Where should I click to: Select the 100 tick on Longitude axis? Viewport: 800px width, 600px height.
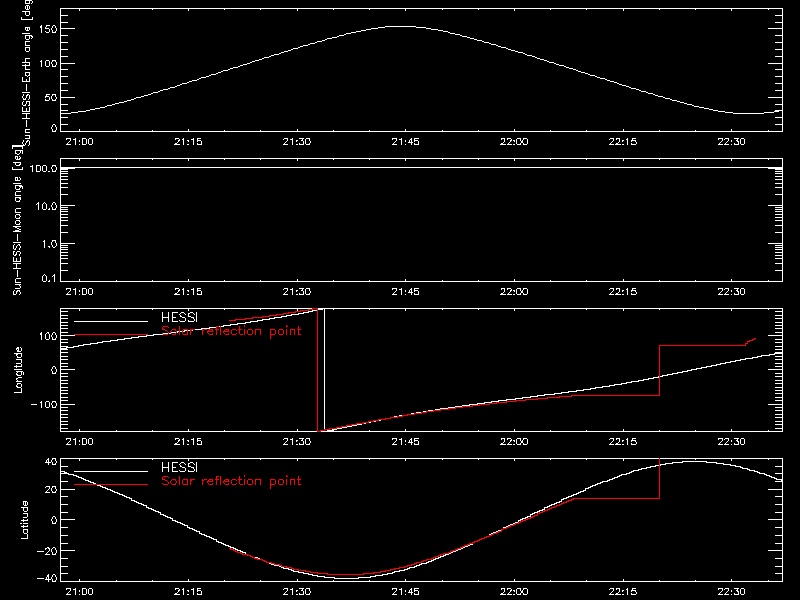(47, 336)
